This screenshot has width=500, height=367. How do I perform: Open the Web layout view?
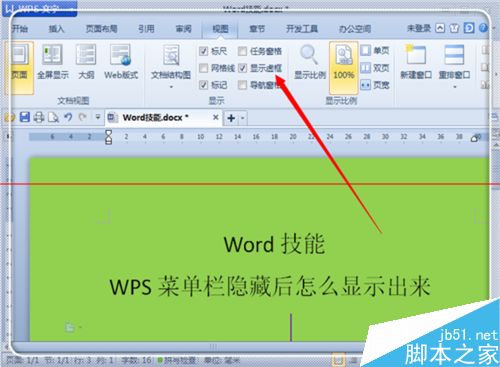[x=121, y=62]
